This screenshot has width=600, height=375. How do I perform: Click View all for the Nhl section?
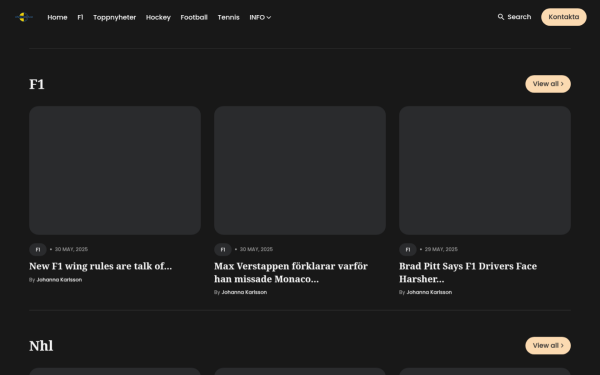pos(548,346)
